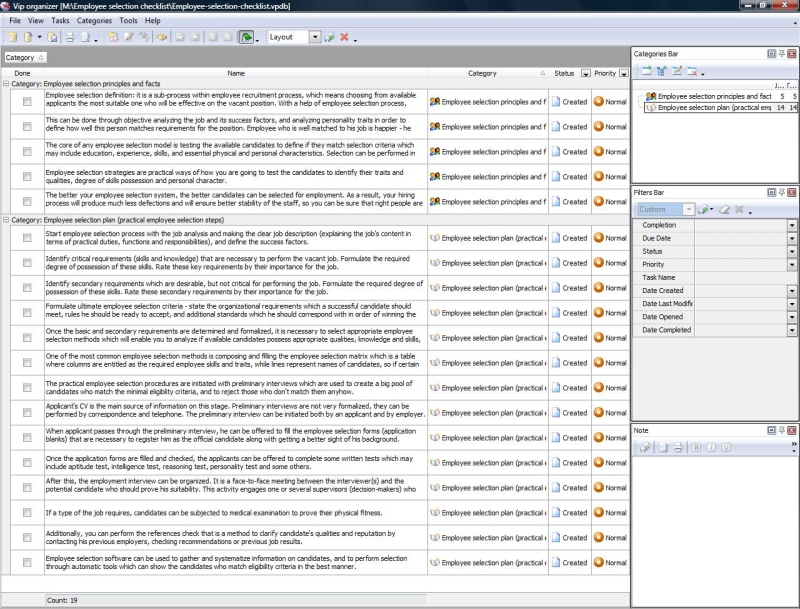This screenshot has width=800, height=609.
Task: Click the print icon in Note panel
Action: [x=677, y=446]
